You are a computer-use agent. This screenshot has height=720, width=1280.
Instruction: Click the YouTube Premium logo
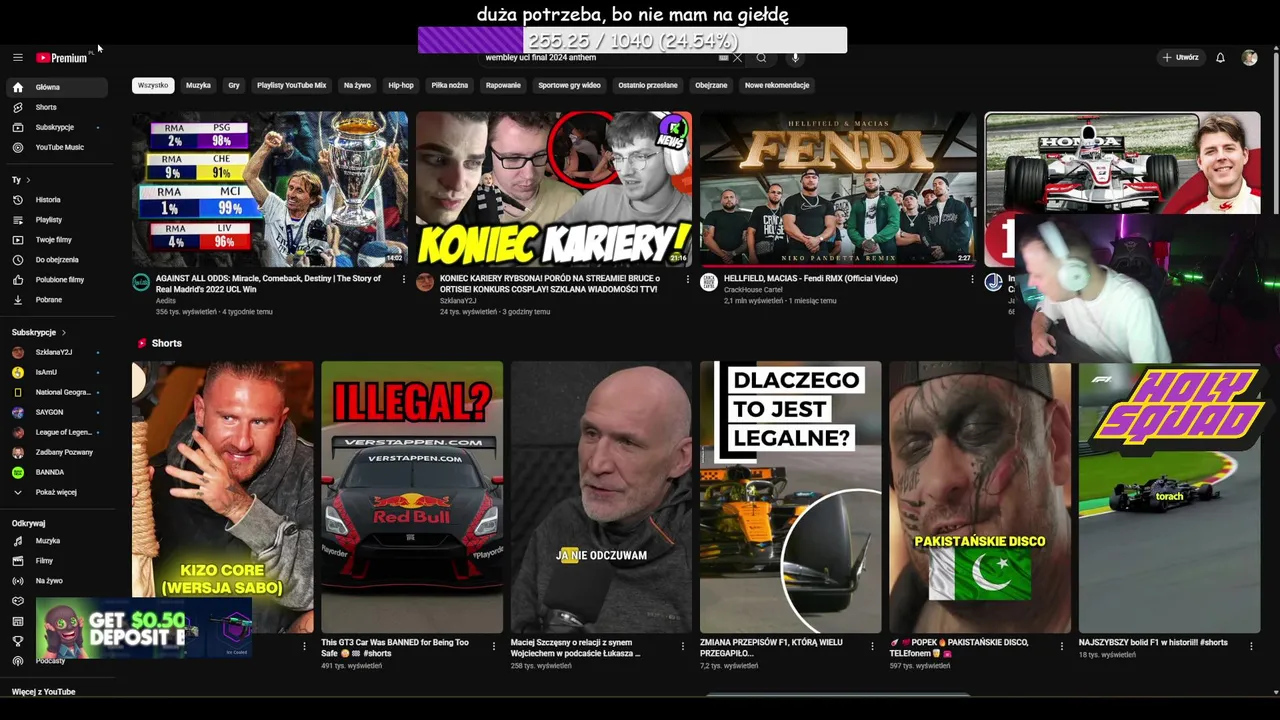[x=62, y=58]
